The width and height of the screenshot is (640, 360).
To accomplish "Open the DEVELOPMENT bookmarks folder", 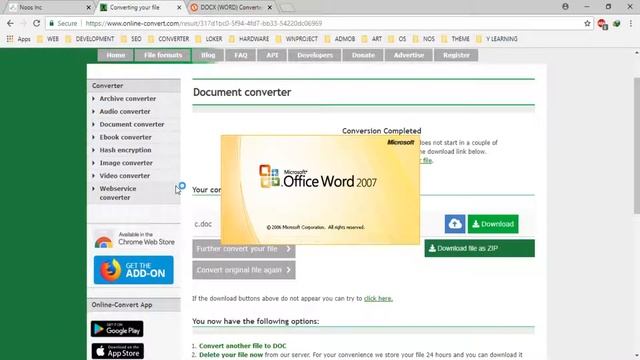I will 90,39.
